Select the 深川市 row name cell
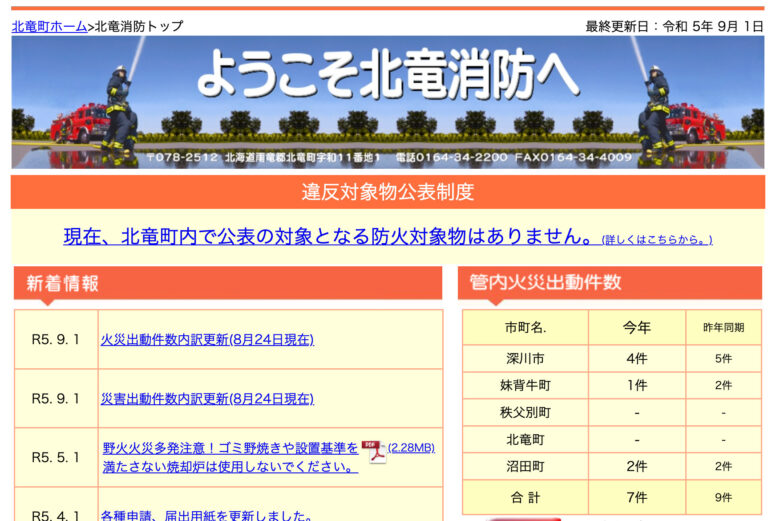This screenshot has height=521, width=768. pos(525,359)
